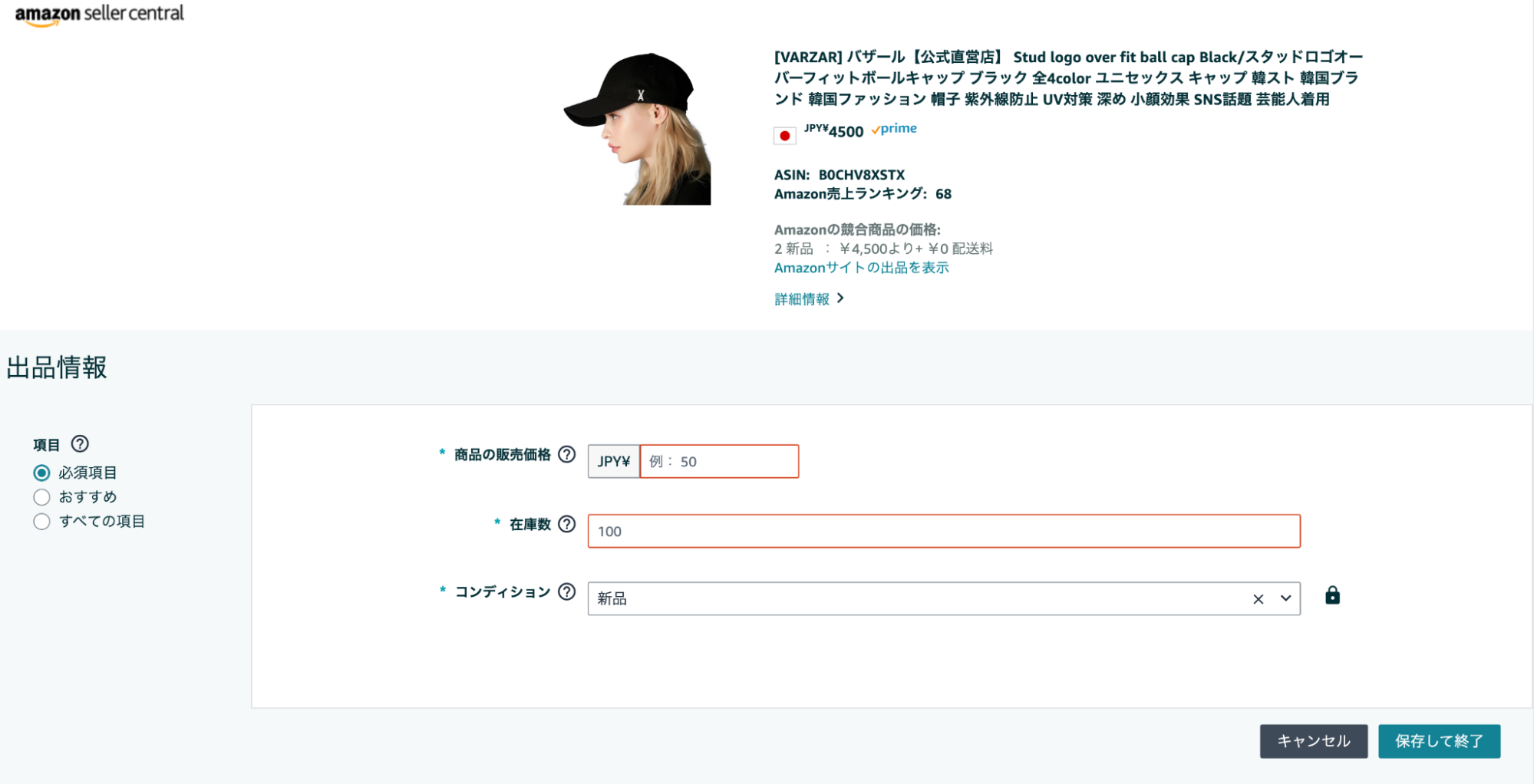1534x784 pixels.
Task: Click the help icon next to 在庫数
Action: pyautogui.click(x=566, y=525)
